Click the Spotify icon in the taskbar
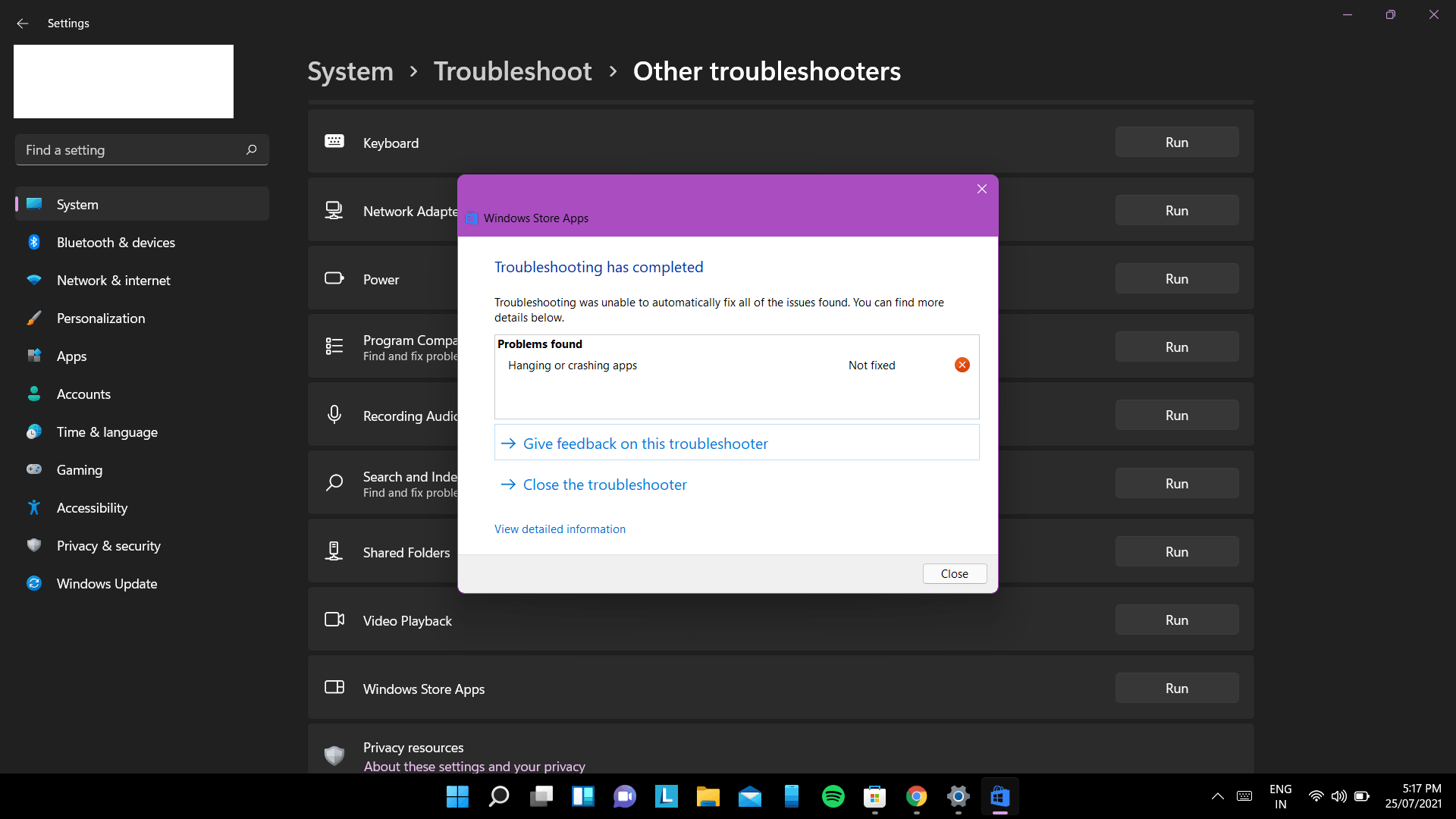This screenshot has height=819, width=1456. point(833,796)
